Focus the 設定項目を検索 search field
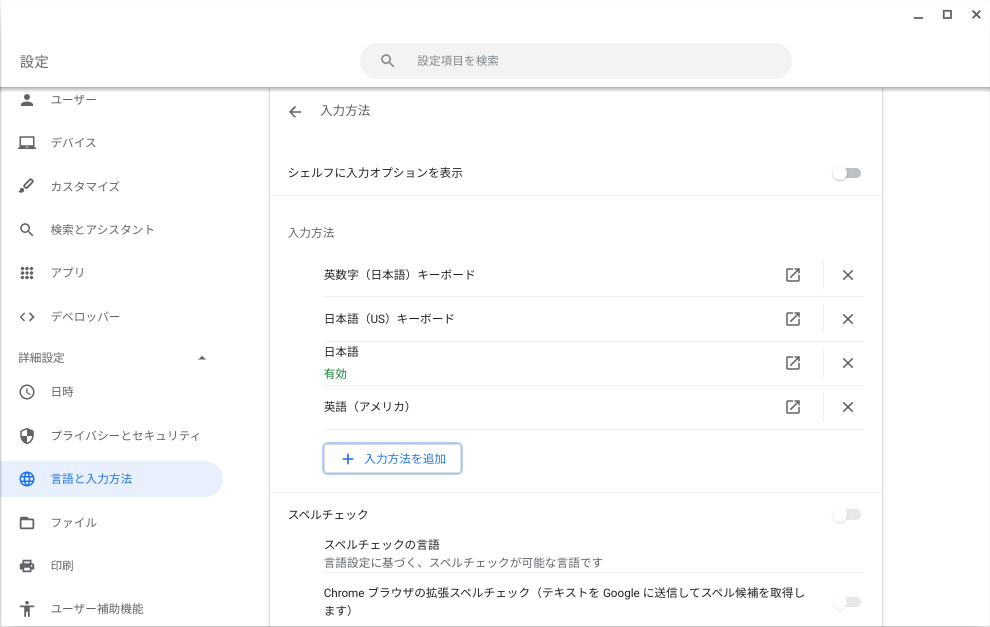 point(576,61)
